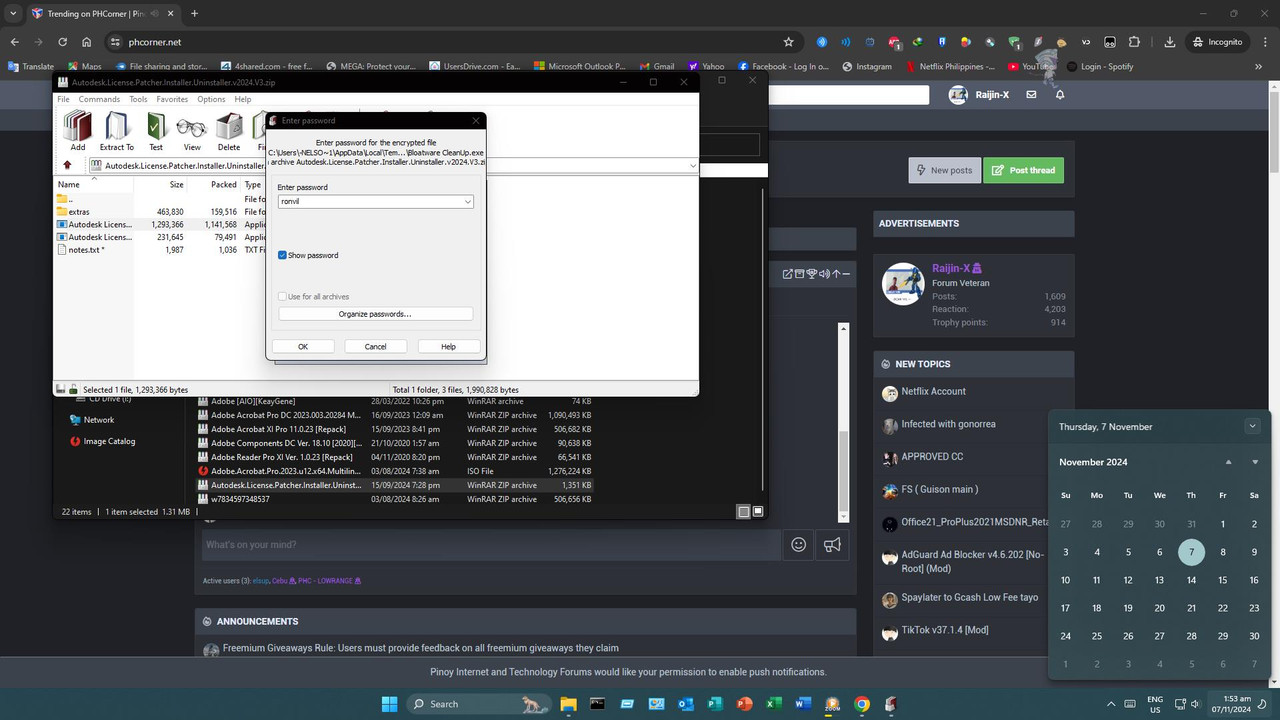
Task: Switch to Google Chrome on the taskbar
Action: point(862,704)
